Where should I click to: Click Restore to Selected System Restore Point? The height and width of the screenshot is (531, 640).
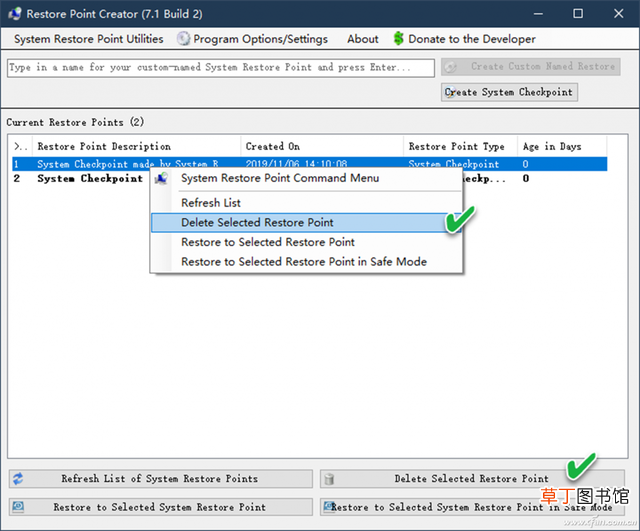[161, 507]
